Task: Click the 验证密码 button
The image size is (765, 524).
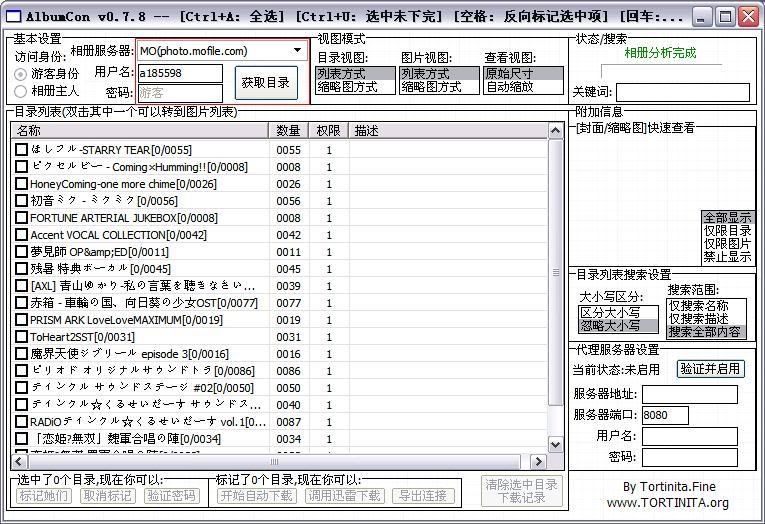Action: tap(172, 496)
